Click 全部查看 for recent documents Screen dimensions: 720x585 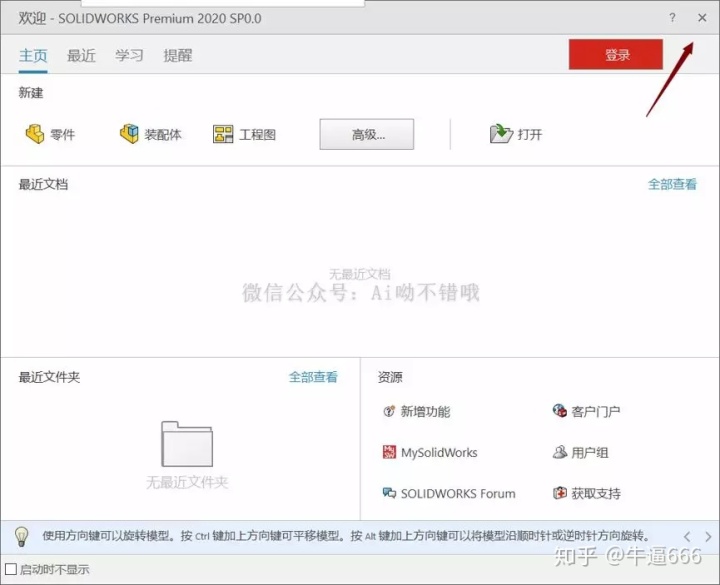click(672, 185)
